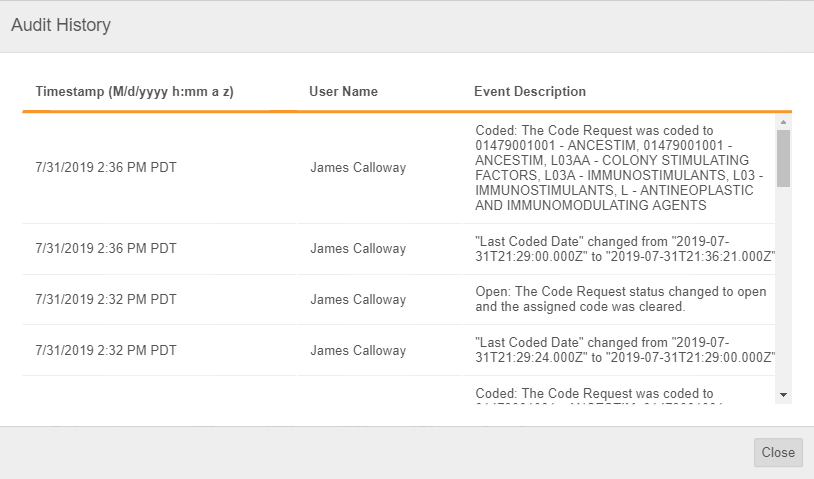Select the Timestamp column header
Viewport: 814px width, 479px height.
tap(134, 91)
